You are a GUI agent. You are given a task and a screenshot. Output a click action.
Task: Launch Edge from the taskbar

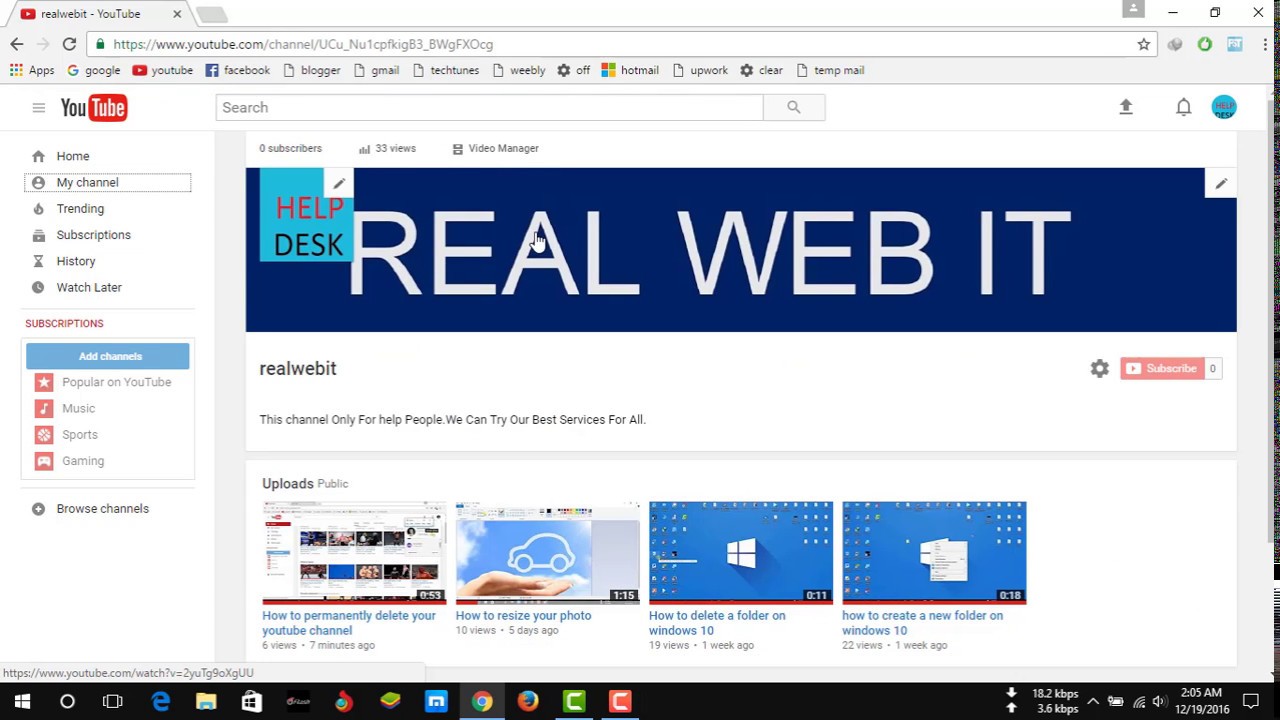click(x=160, y=702)
